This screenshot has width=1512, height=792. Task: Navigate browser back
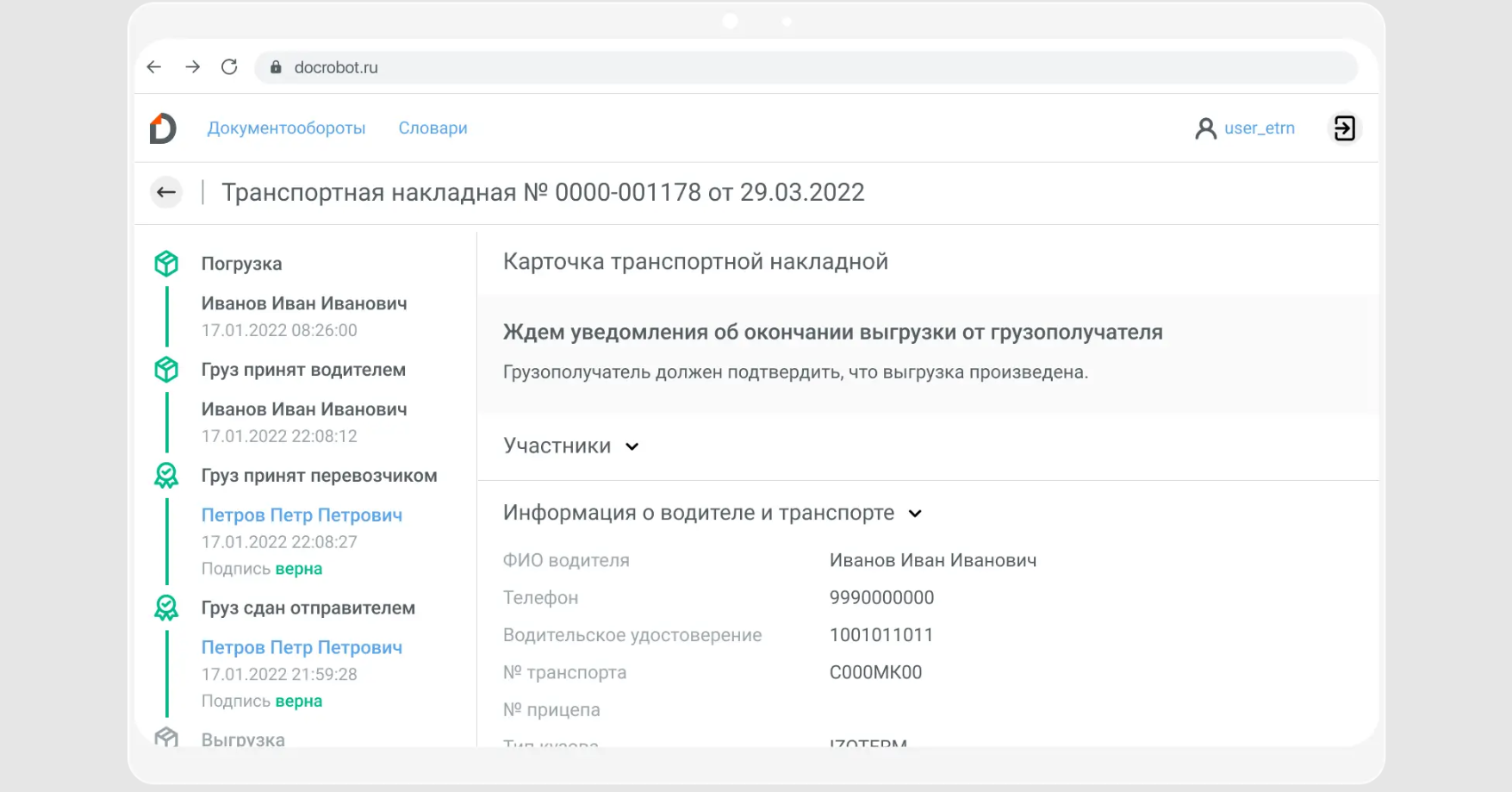pyautogui.click(x=154, y=67)
